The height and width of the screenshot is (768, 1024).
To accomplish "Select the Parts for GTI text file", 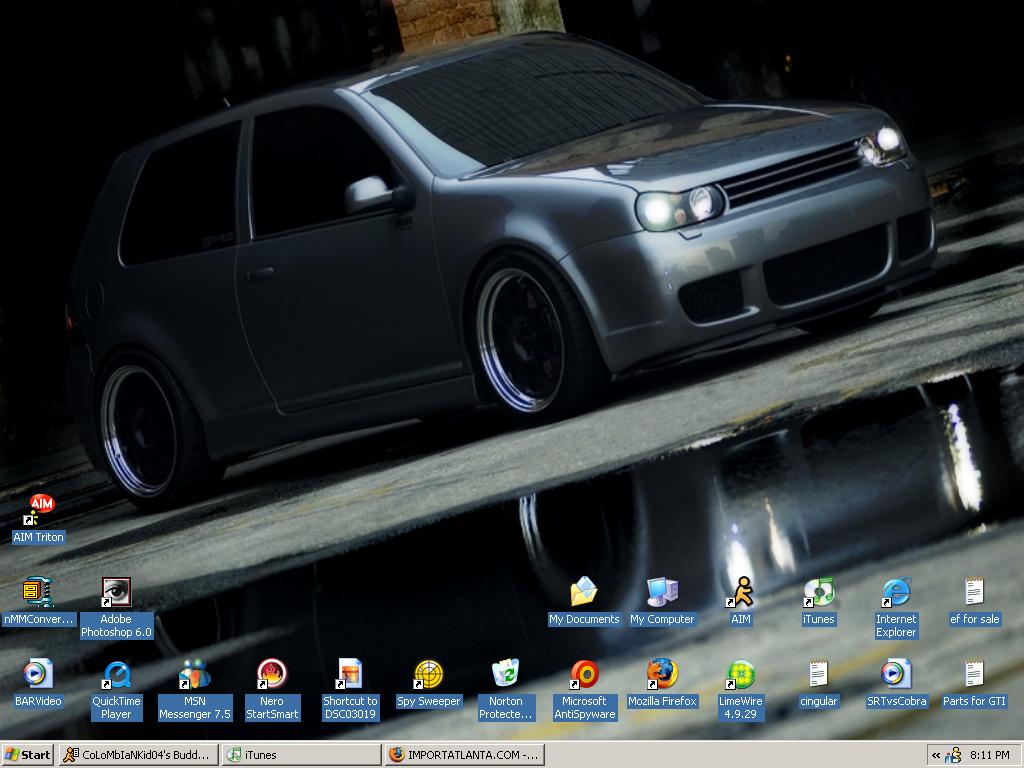I will coord(974,675).
